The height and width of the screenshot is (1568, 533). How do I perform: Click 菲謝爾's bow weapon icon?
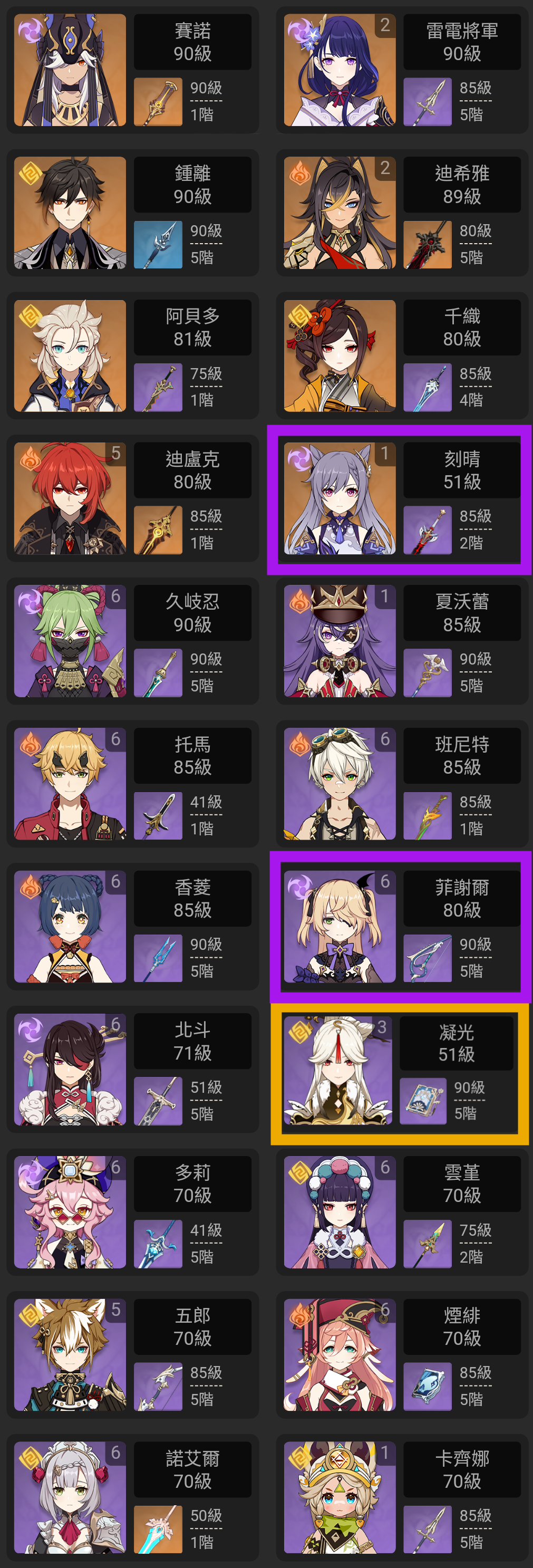pyautogui.click(x=427, y=958)
